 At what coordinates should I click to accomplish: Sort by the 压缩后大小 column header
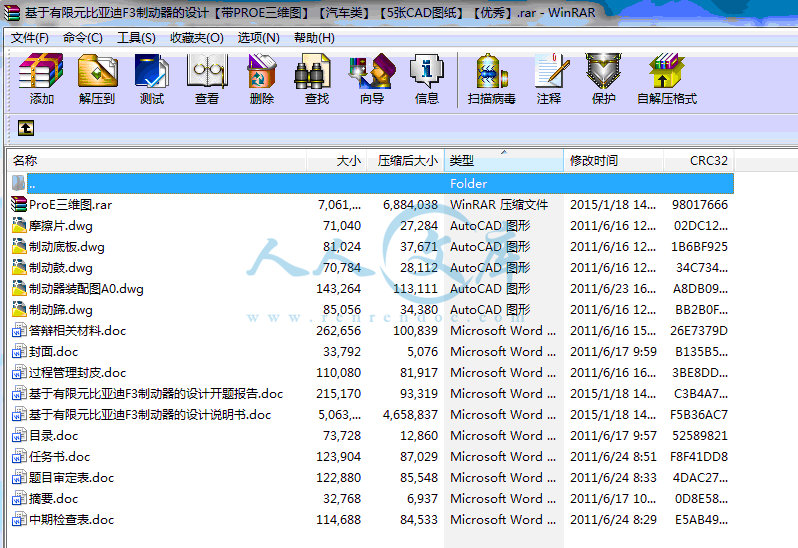click(406, 161)
